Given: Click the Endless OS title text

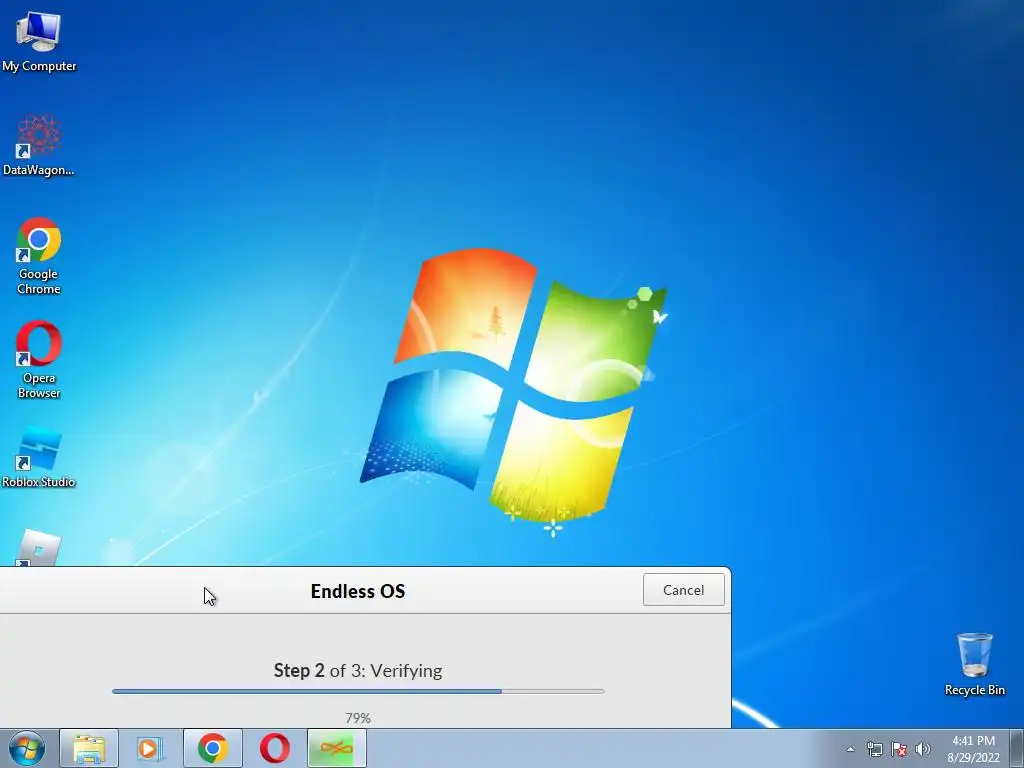Looking at the screenshot, I should pos(358,591).
